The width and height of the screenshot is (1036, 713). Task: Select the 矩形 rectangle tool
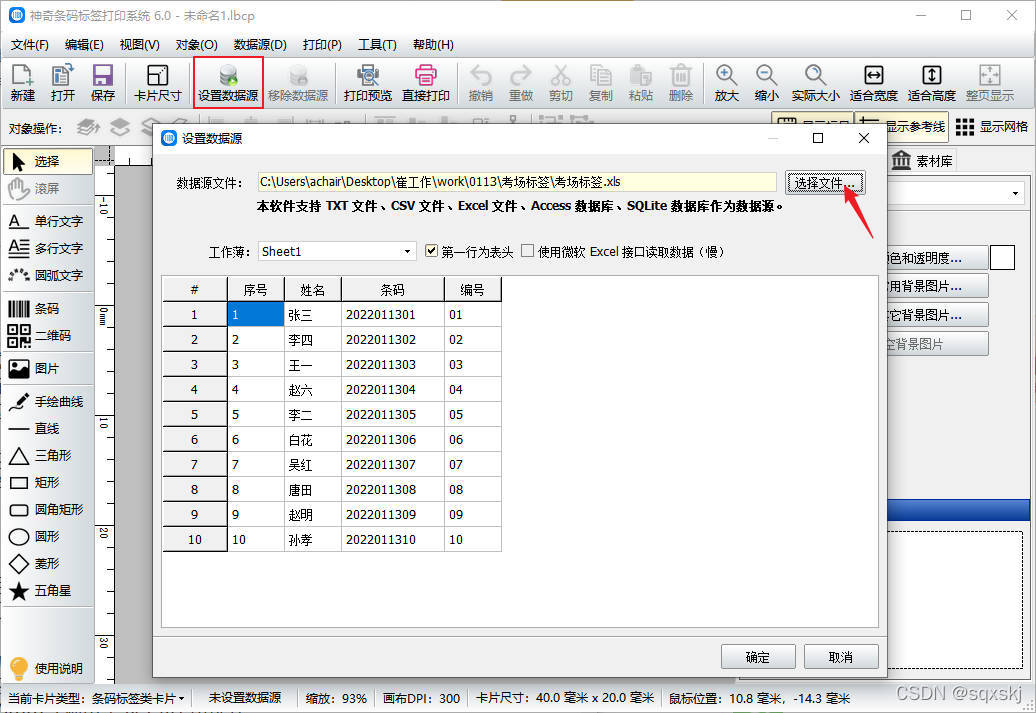pyautogui.click(x=48, y=482)
